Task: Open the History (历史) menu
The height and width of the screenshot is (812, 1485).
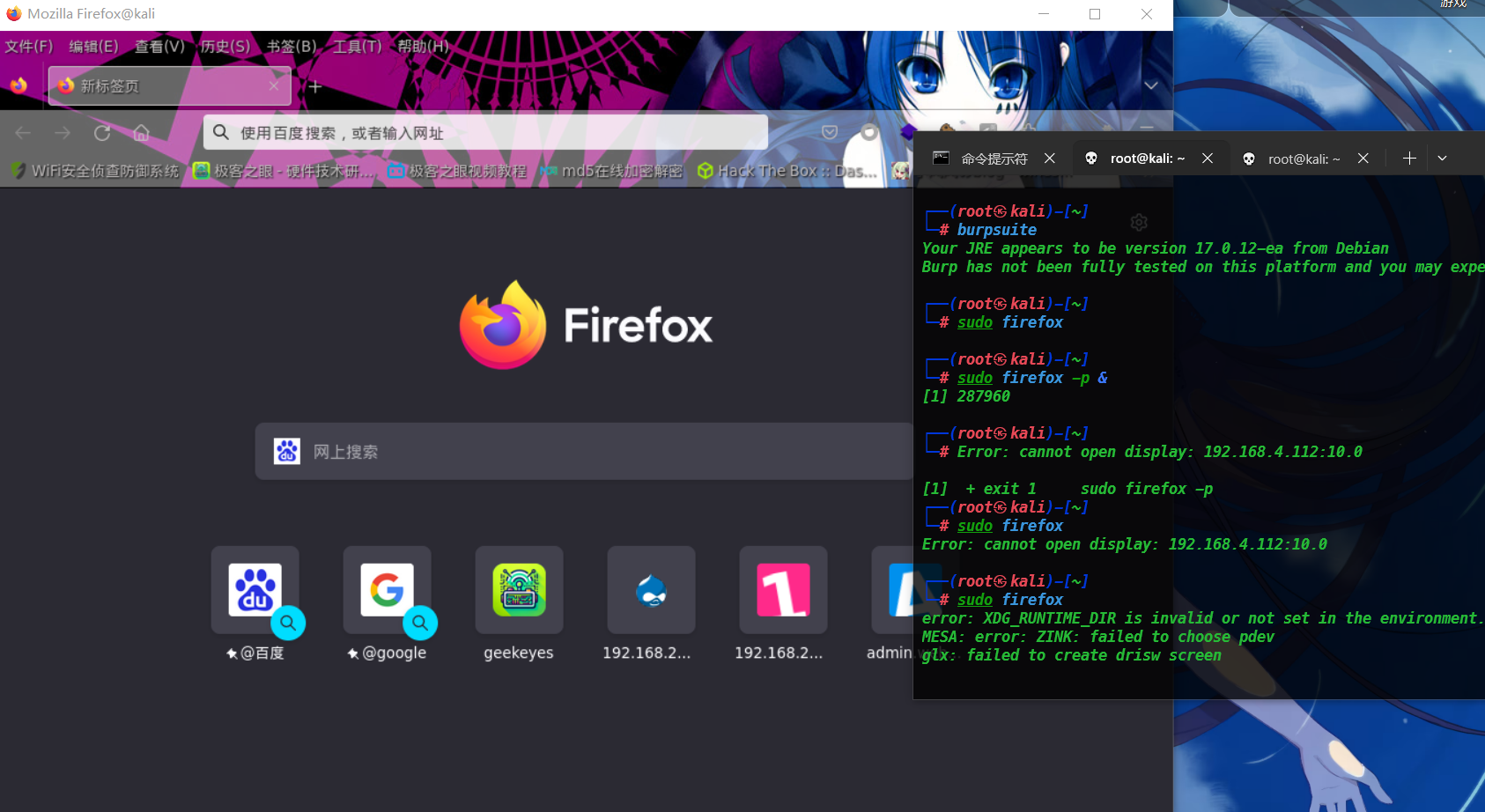Action: (225, 46)
